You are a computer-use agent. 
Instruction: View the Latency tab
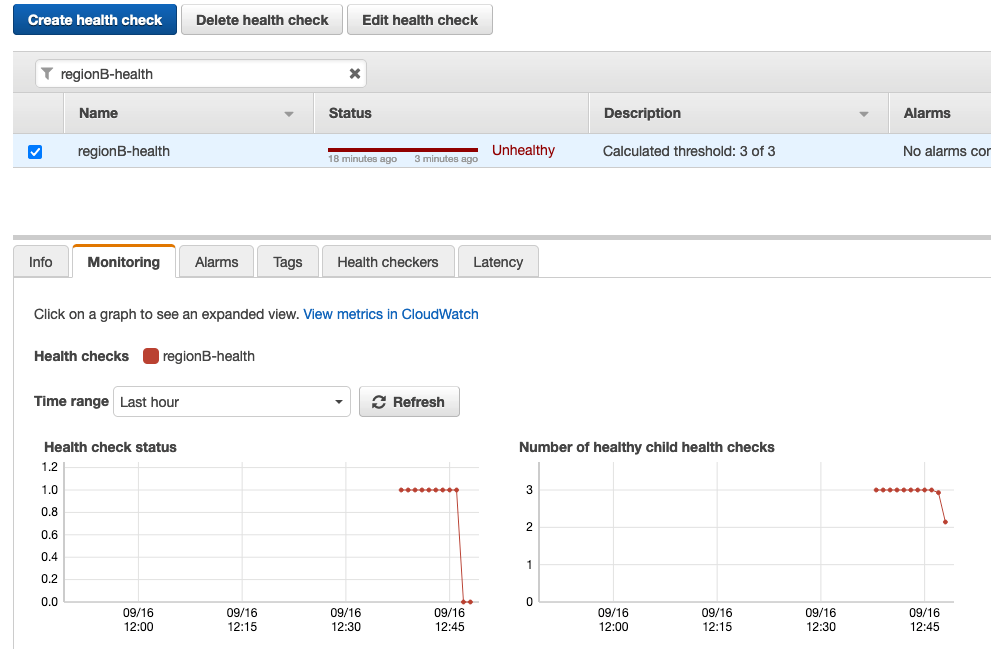[498, 261]
